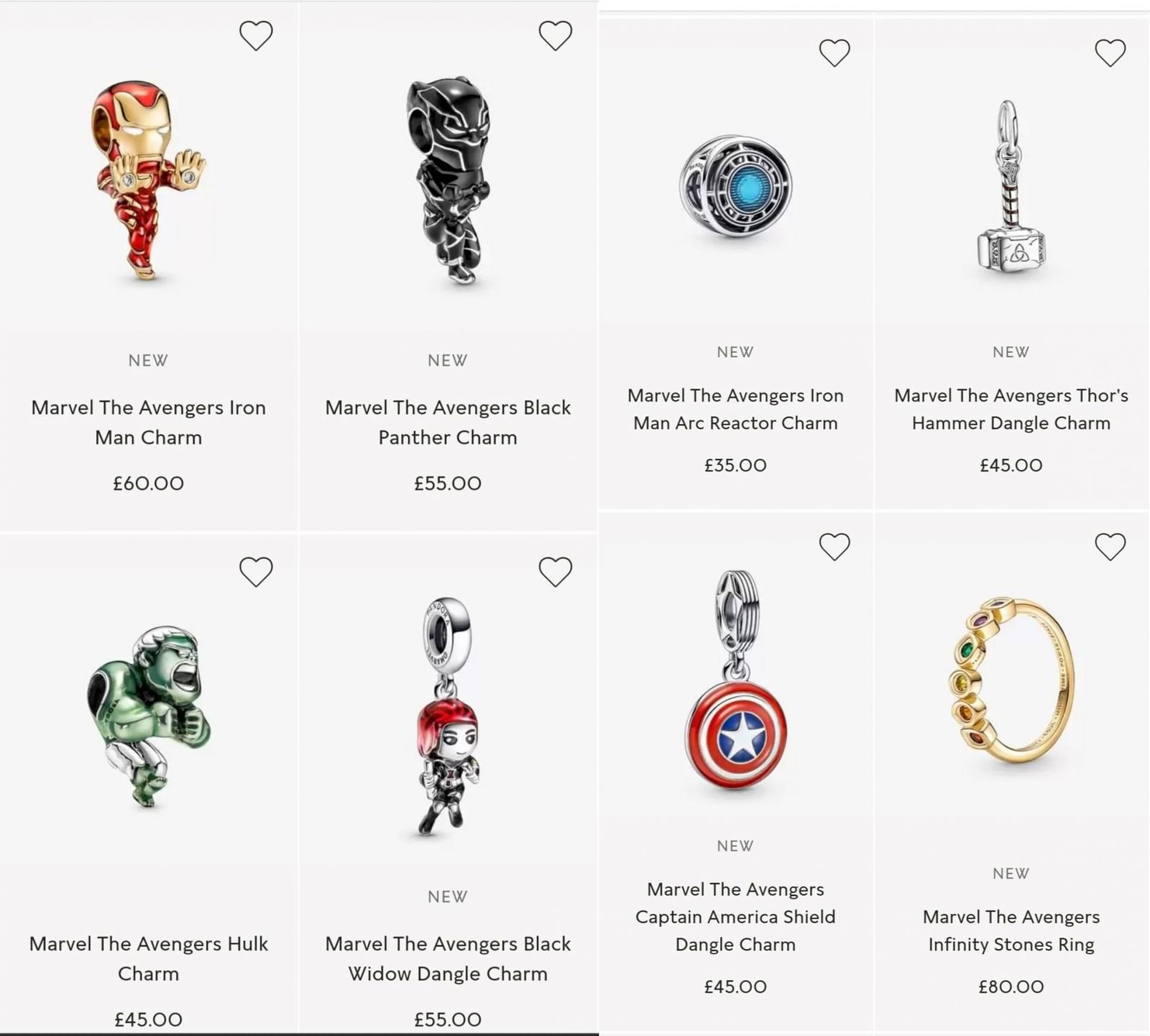Open the Marvel The Avengers Iron Man Charm page
The width and height of the screenshot is (1150, 1036).
point(148,422)
